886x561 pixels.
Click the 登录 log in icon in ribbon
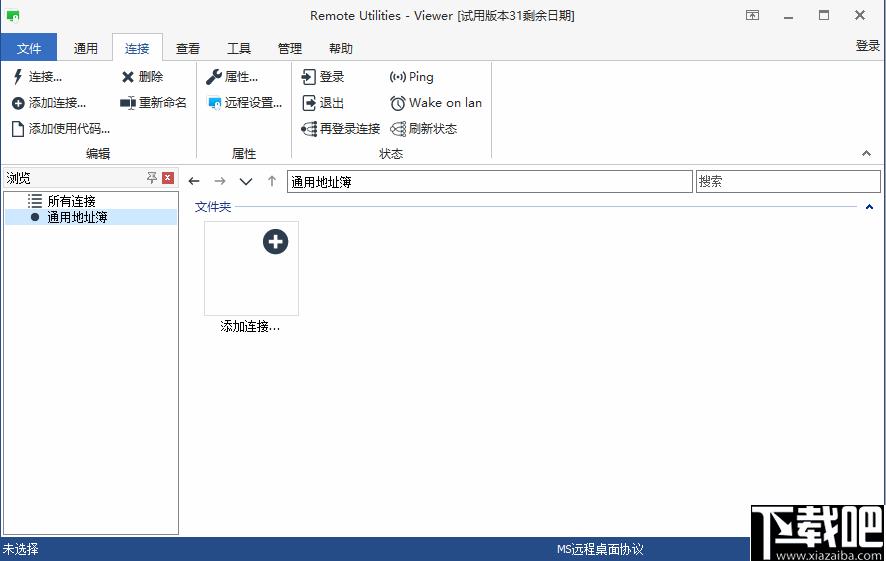(309, 77)
